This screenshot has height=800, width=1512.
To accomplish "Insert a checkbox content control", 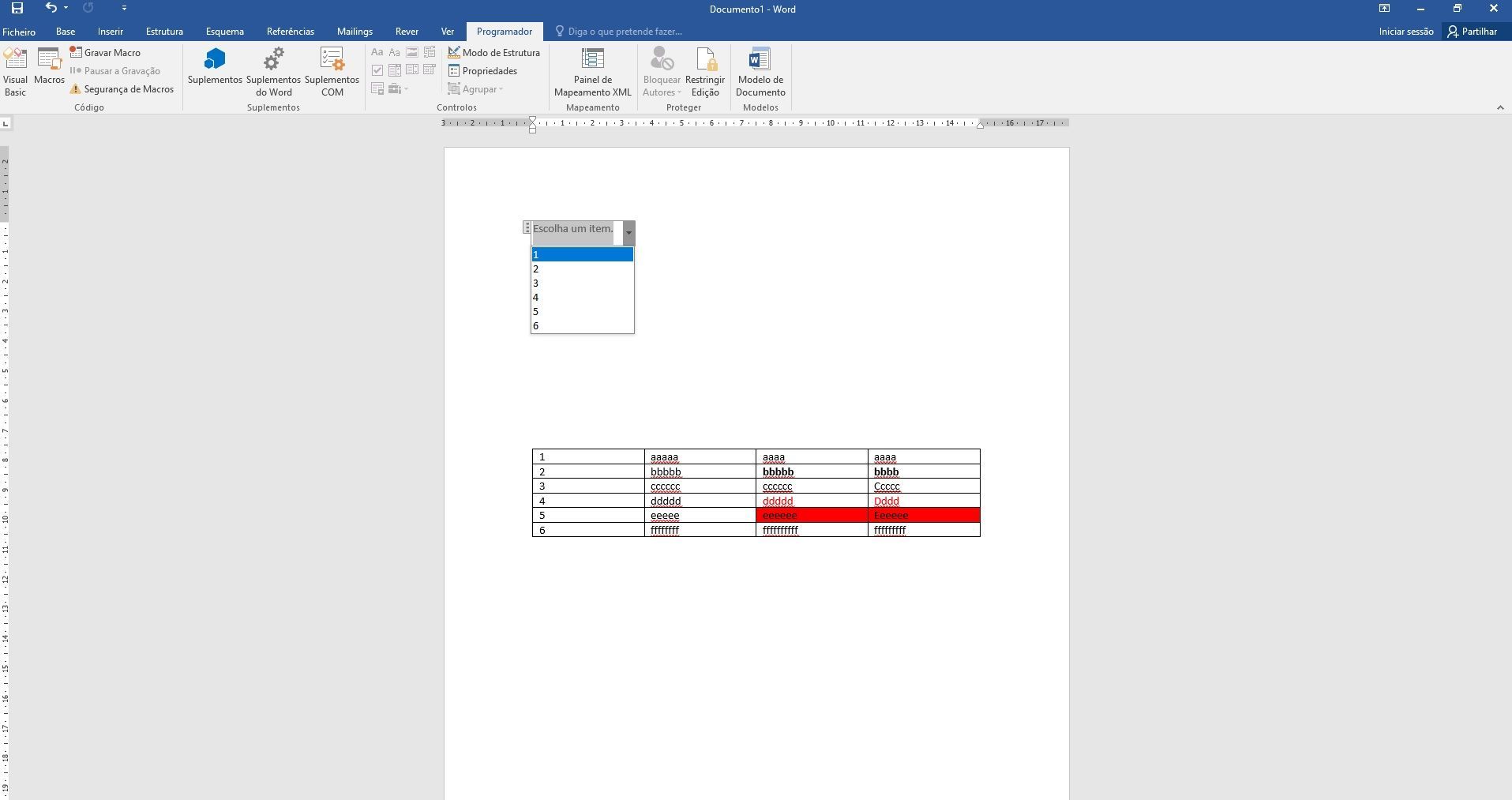I will coord(377,70).
